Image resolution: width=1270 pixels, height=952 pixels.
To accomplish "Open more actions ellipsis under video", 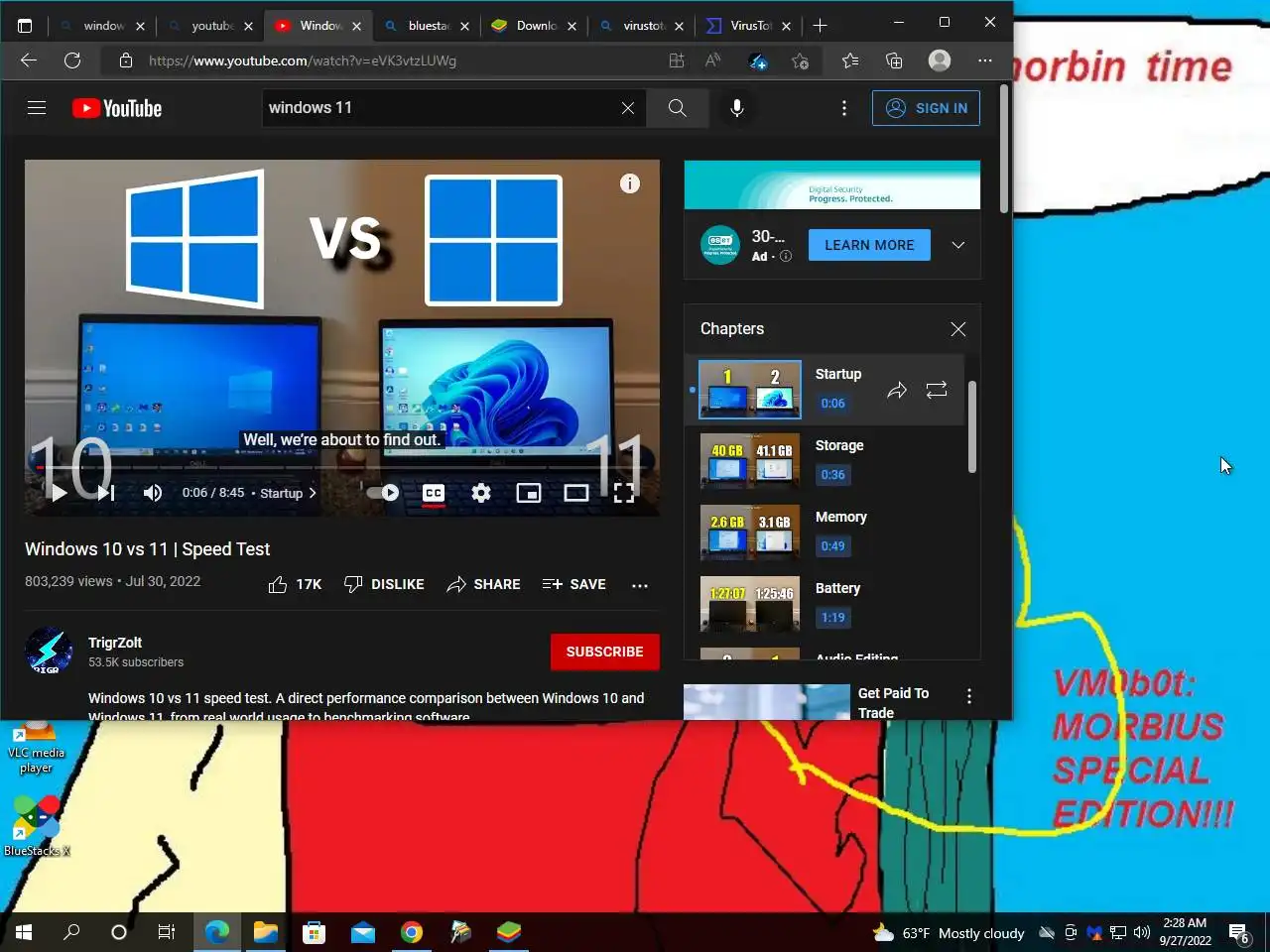I will (640, 585).
